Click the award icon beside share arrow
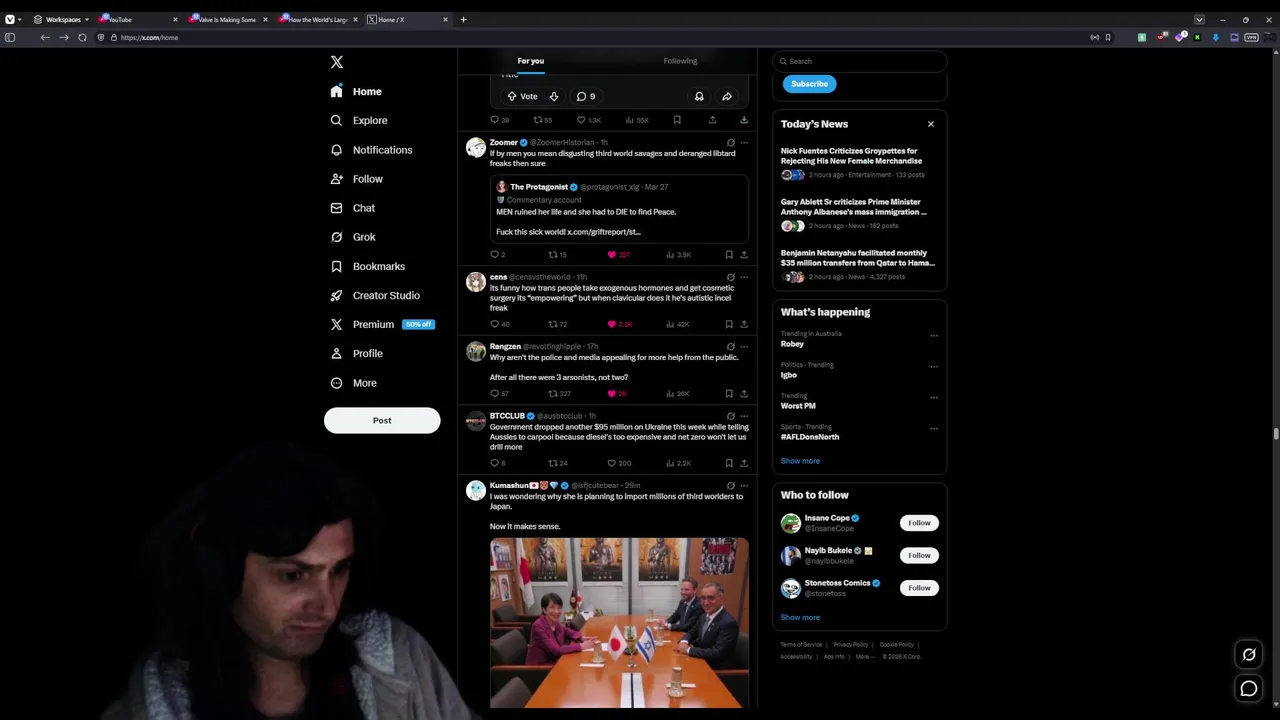This screenshot has width=1280, height=720. 699,96
